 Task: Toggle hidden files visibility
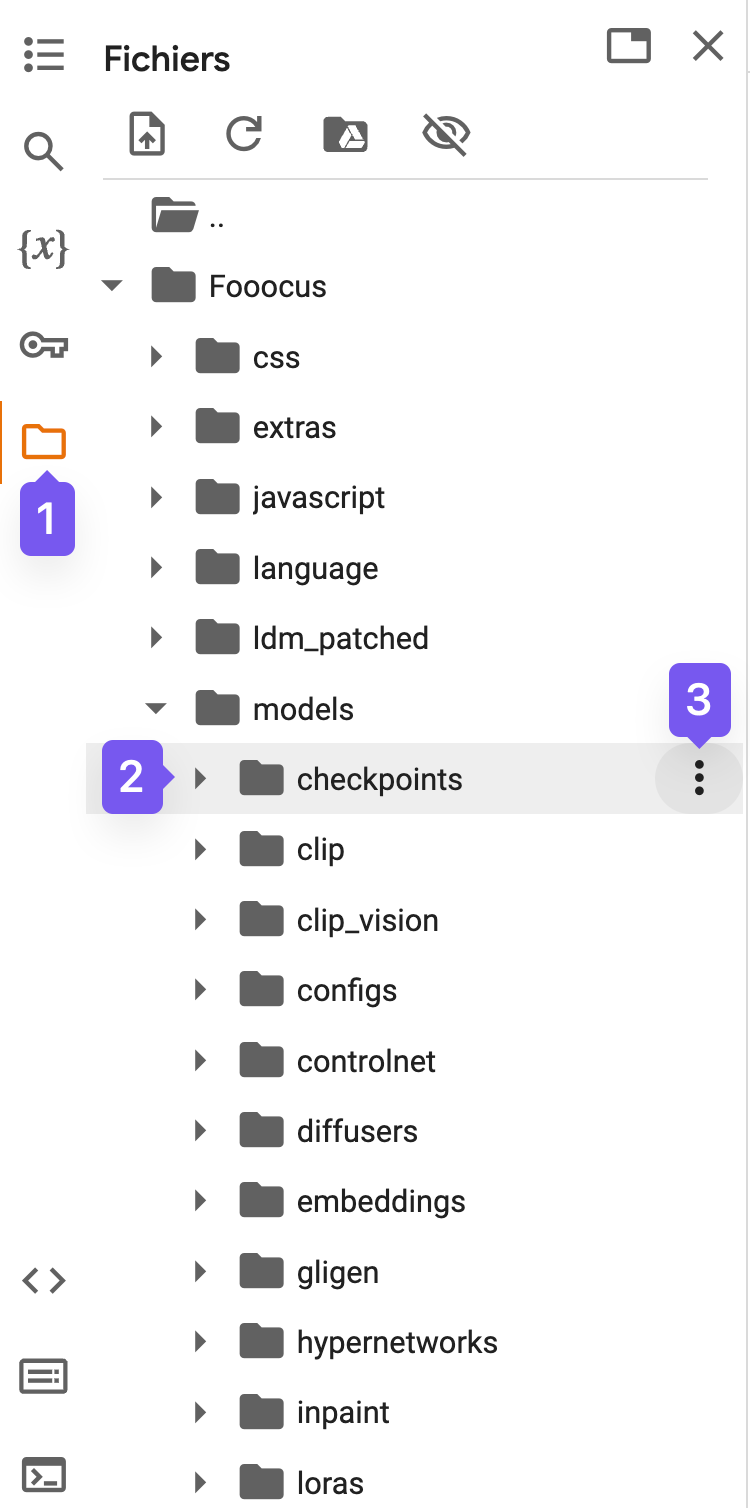pyautogui.click(x=446, y=134)
